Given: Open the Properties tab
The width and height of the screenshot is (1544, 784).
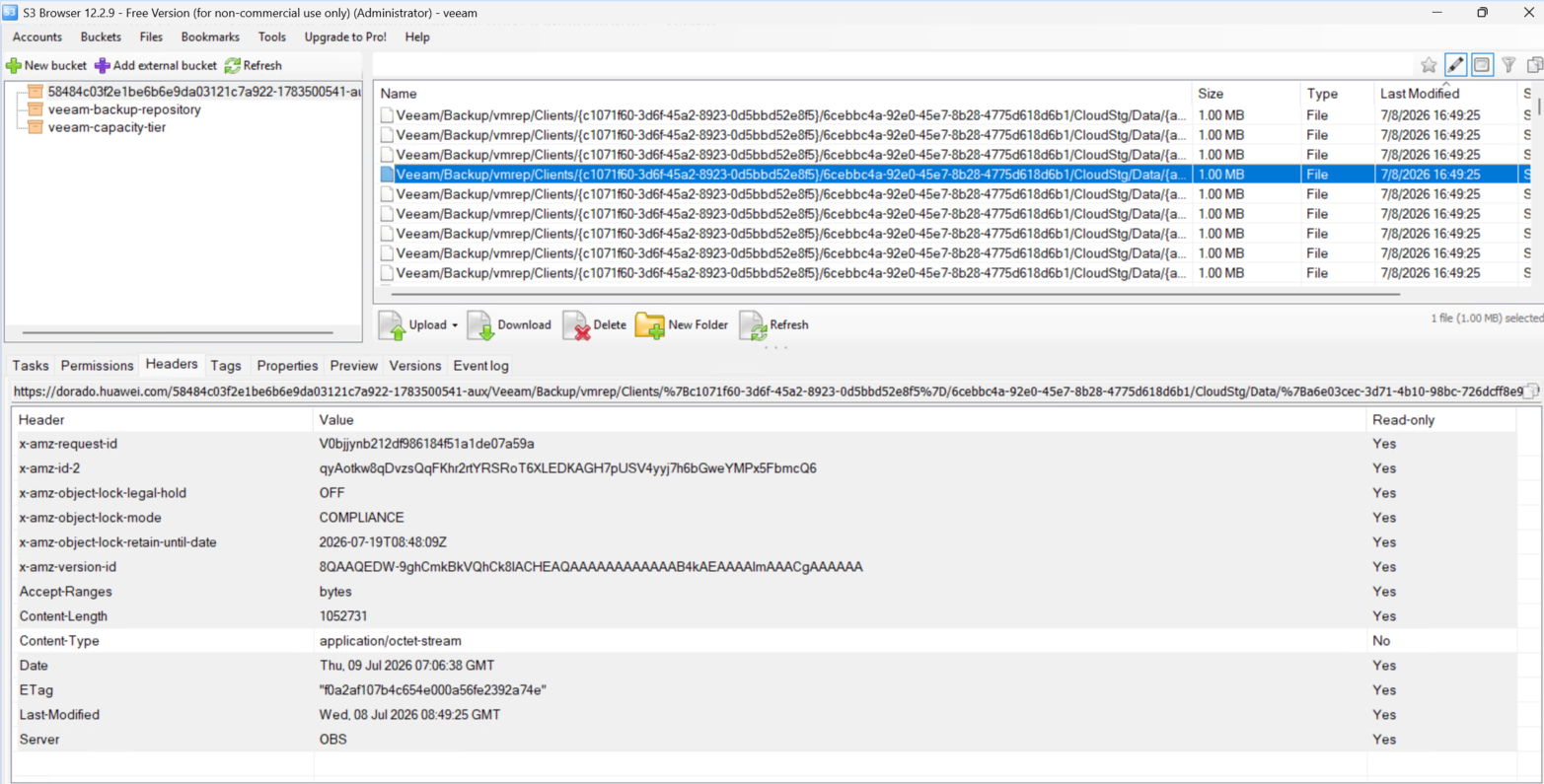Looking at the screenshot, I should point(287,366).
